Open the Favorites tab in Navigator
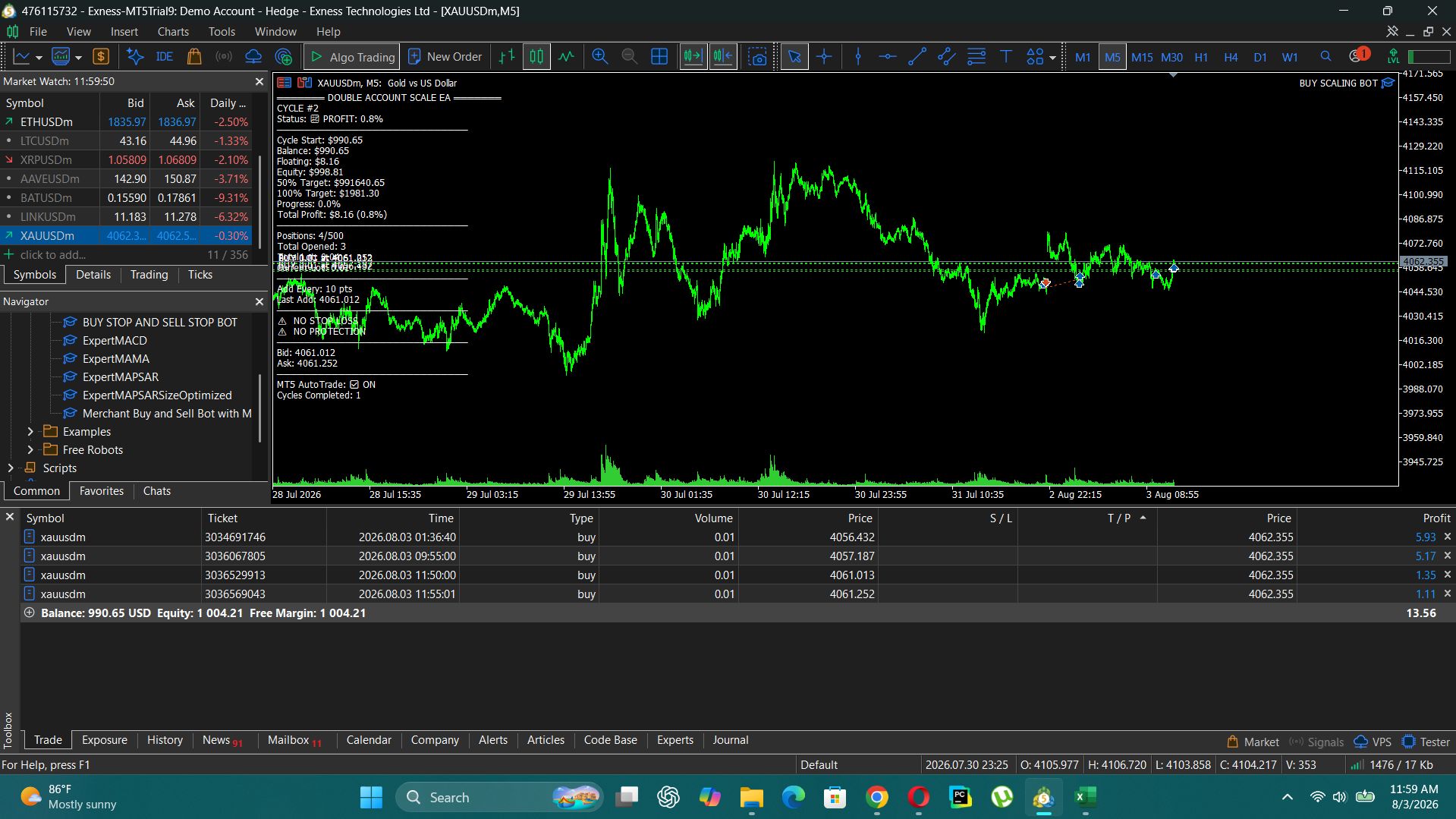 (102, 491)
